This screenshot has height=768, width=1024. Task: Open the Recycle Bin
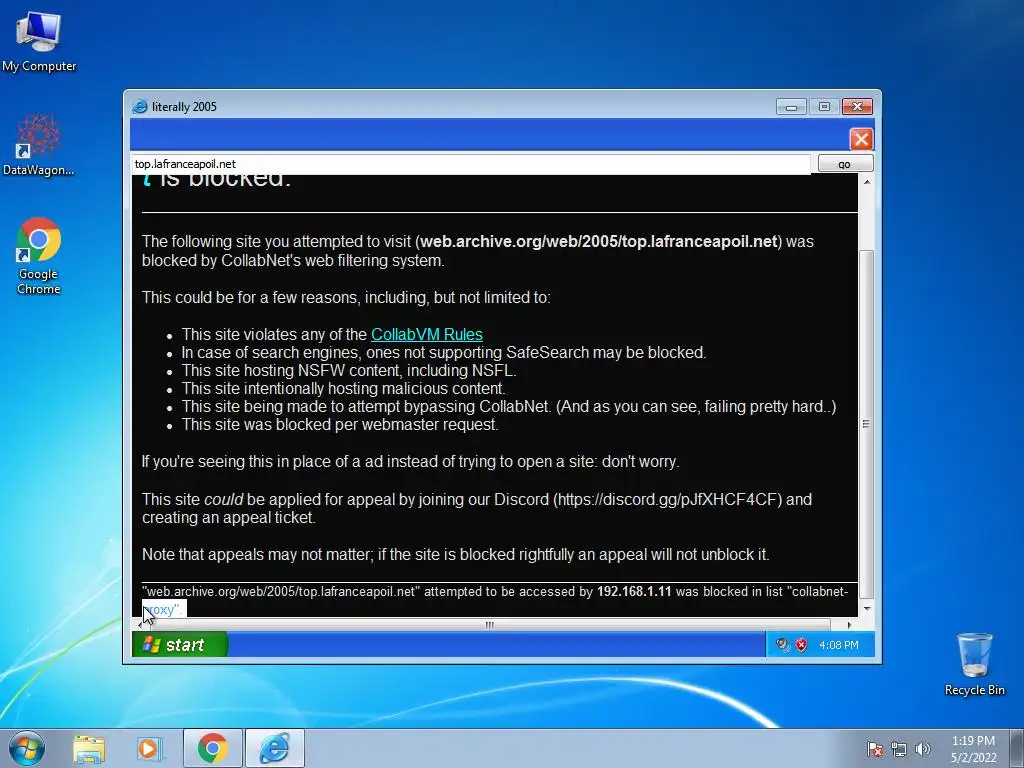[x=974, y=664]
